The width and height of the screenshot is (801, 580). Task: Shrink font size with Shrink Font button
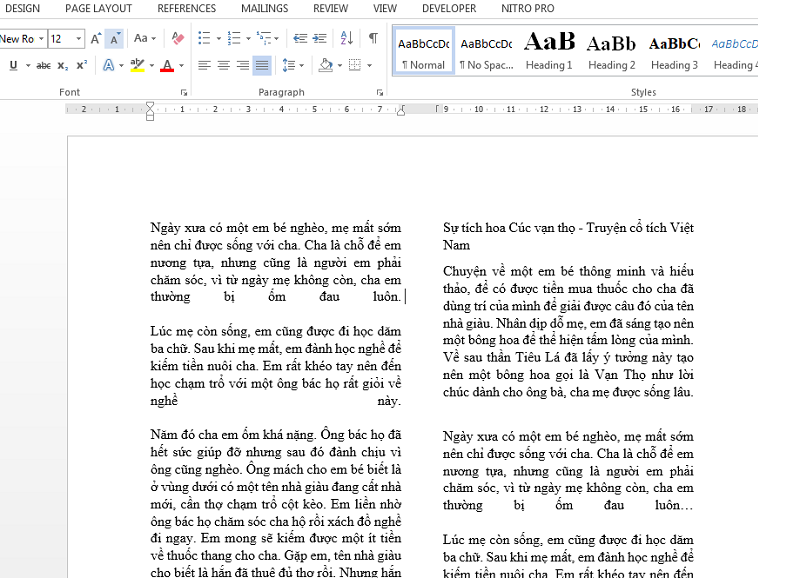(x=114, y=39)
